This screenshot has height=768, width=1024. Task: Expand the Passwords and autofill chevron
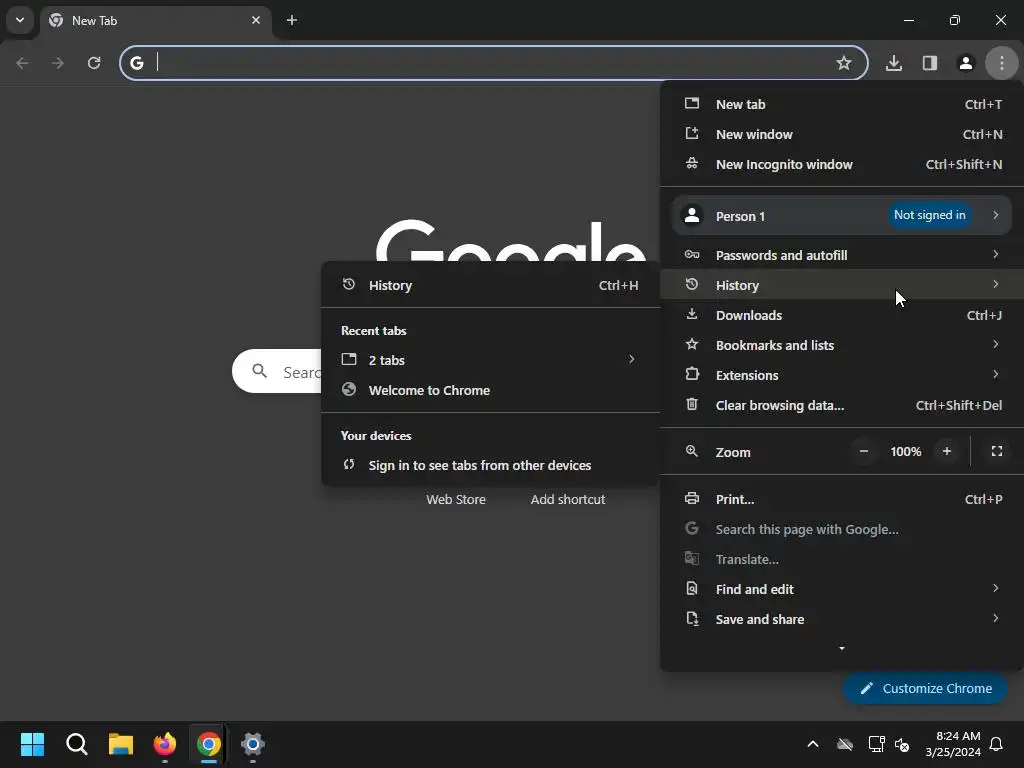point(995,254)
